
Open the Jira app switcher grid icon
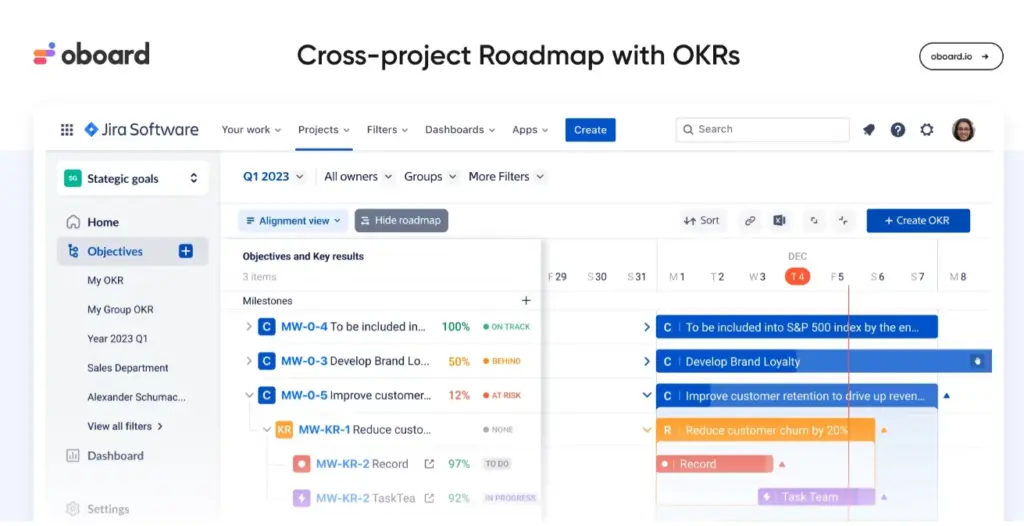67,129
